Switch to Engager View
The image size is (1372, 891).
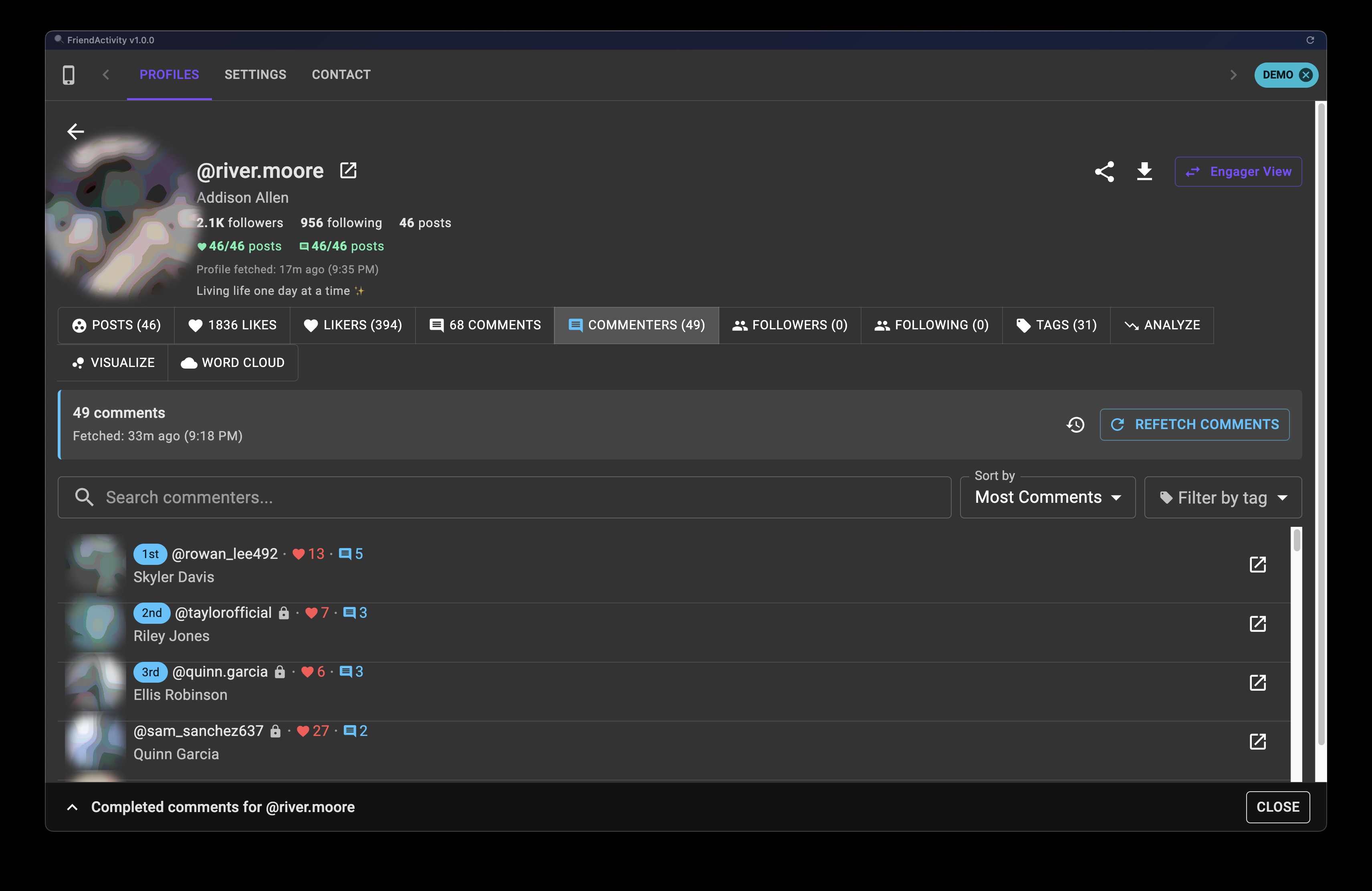1238,171
